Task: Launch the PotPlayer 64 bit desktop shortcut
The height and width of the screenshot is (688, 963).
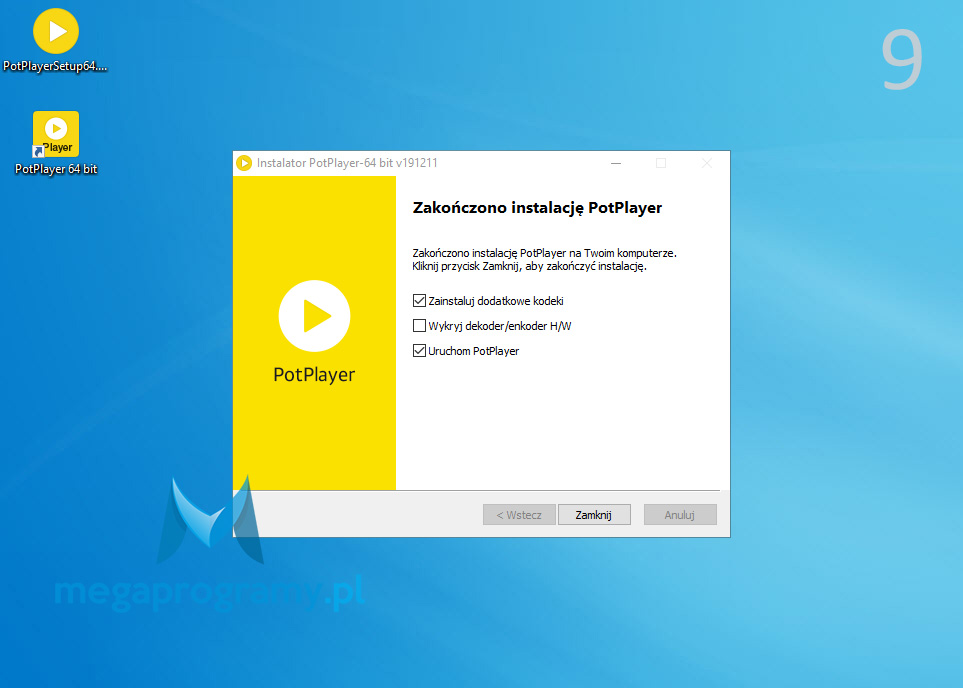Action: coord(56,143)
